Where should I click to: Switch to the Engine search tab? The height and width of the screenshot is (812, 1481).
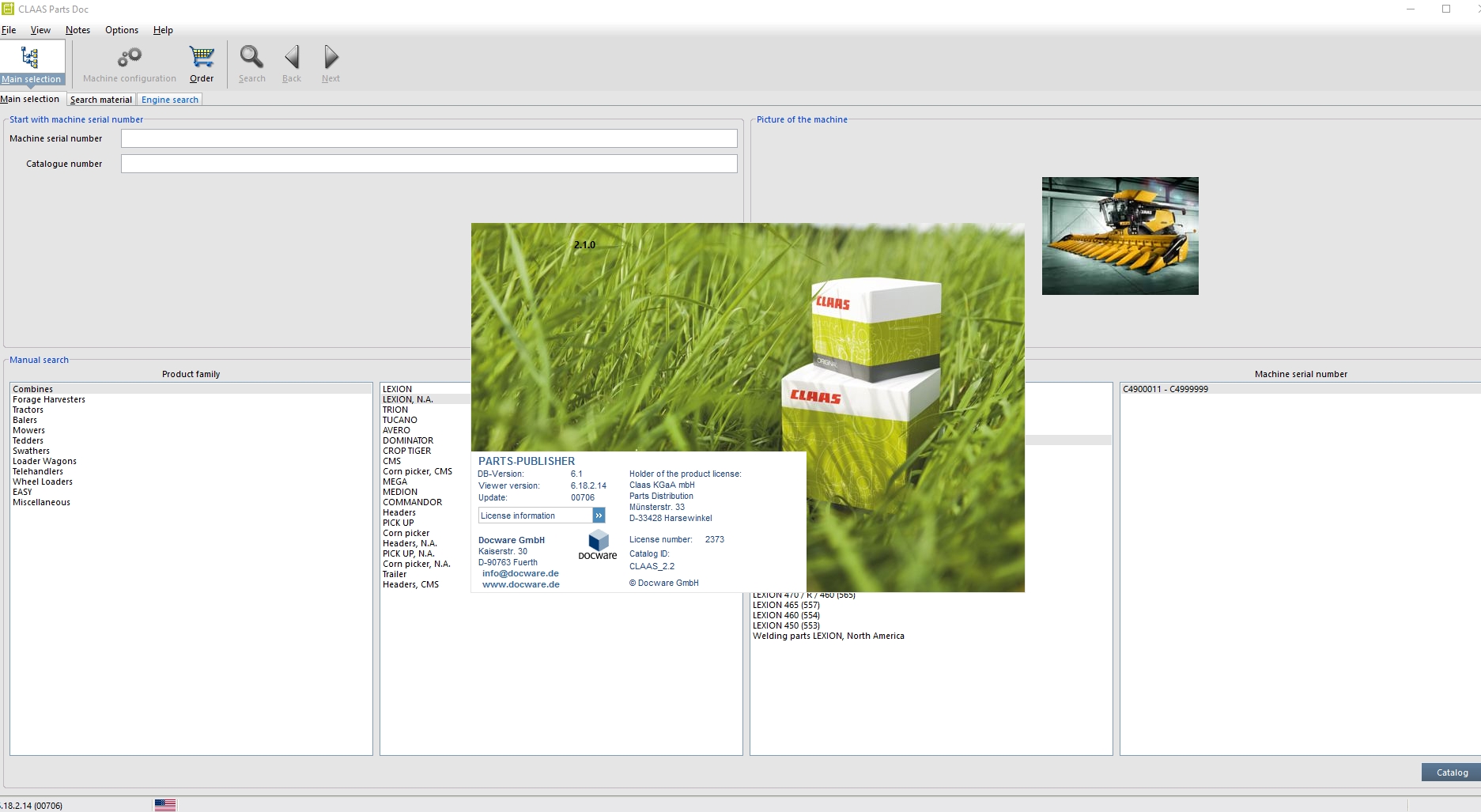(x=170, y=100)
